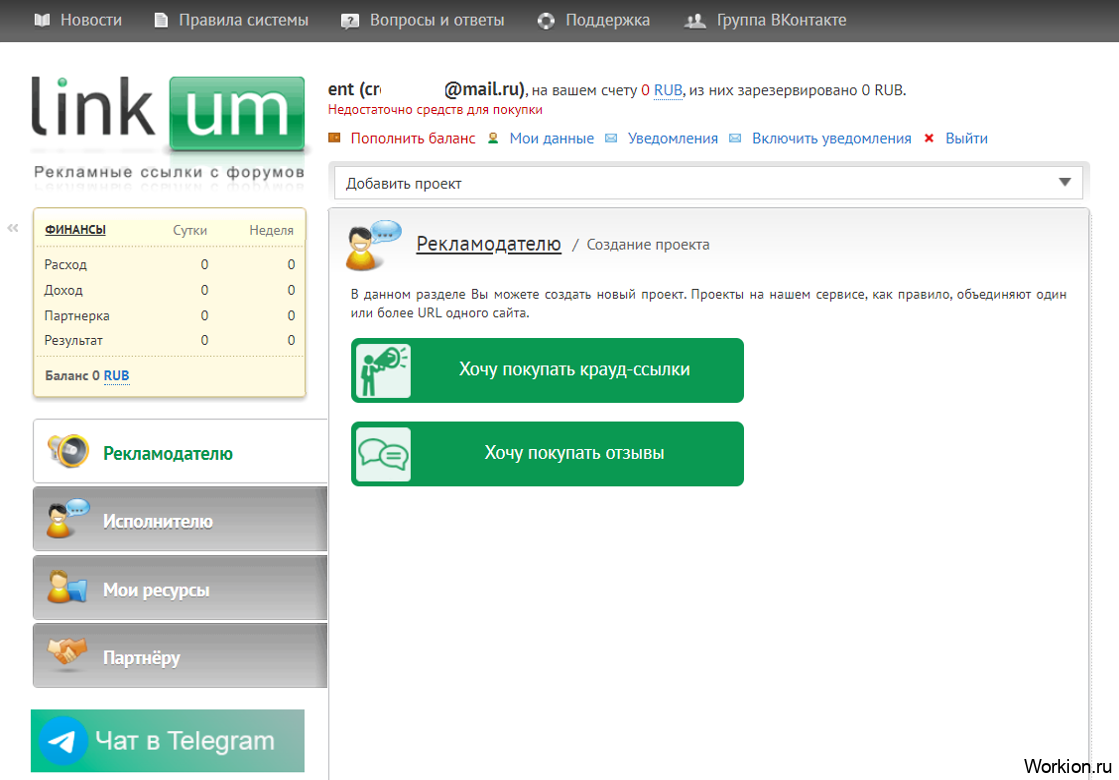Click the loudspeaker icon beside Рекламодателю
Image resolution: width=1119 pixels, height=780 pixels.
point(69,450)
